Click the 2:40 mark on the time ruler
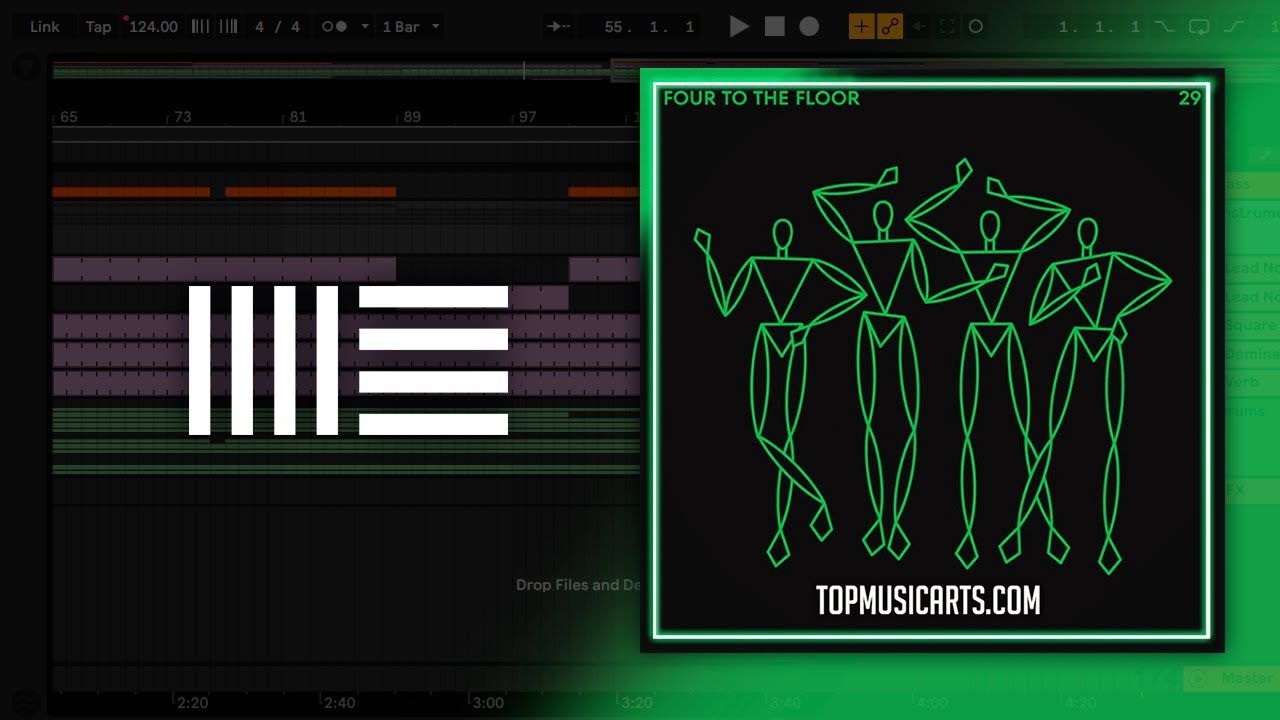This screenshot has height=720, width=1280. pos(340,703)
